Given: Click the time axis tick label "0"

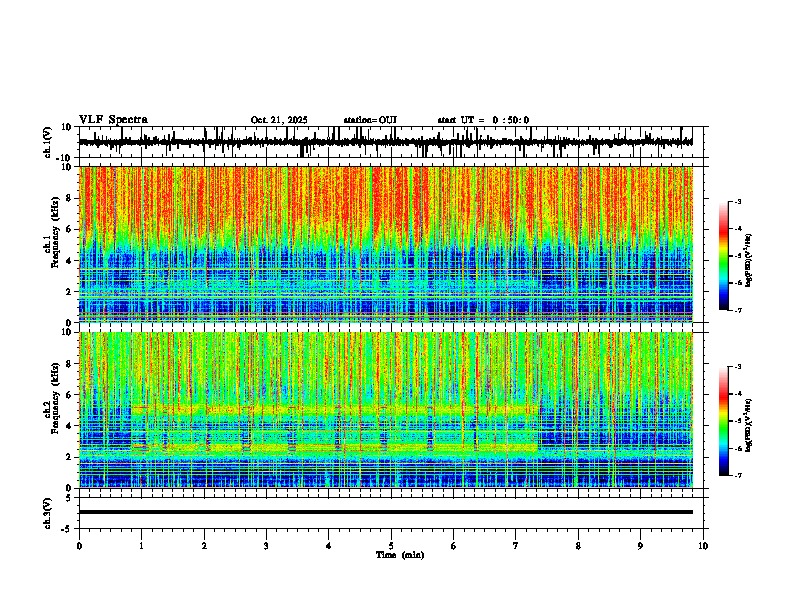Looking at the screenshot, I should tap(79, 546).
